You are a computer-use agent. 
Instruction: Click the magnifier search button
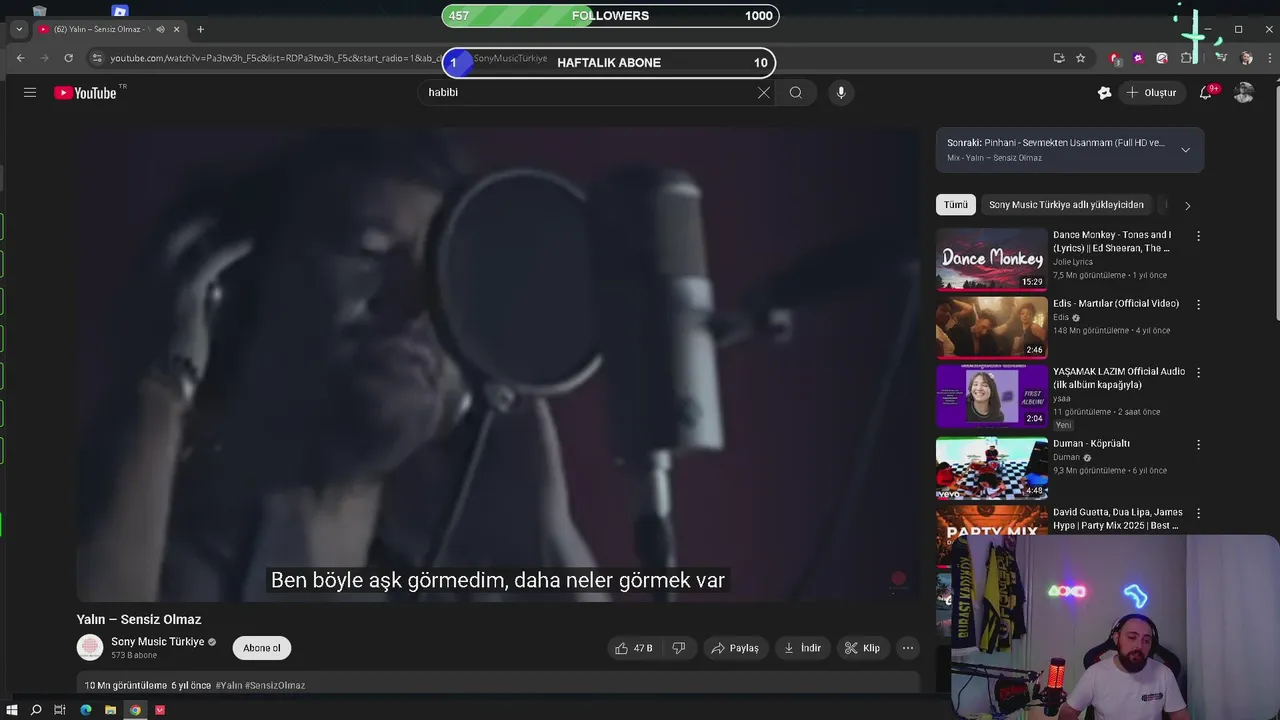[x=796, y=92]
